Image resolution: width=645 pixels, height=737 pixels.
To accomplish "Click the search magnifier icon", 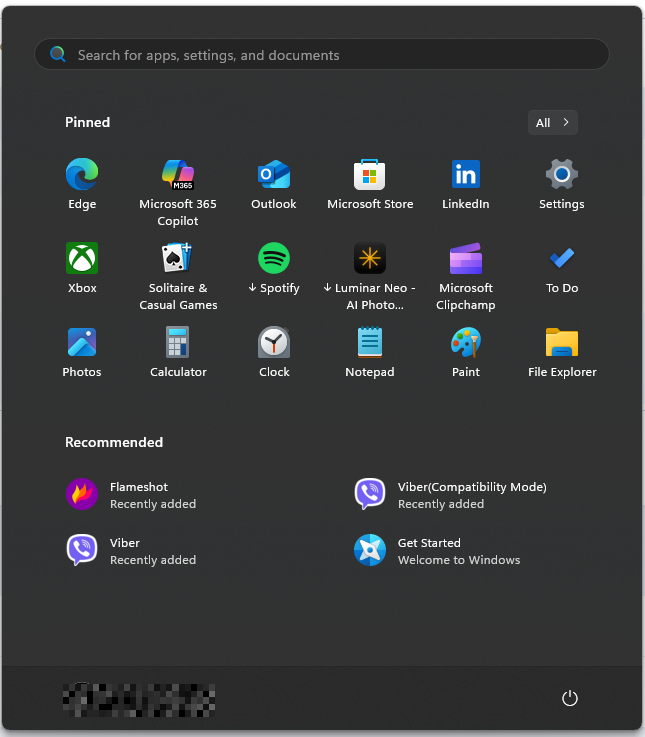I will pyautogui.click(x=58, y=55).
